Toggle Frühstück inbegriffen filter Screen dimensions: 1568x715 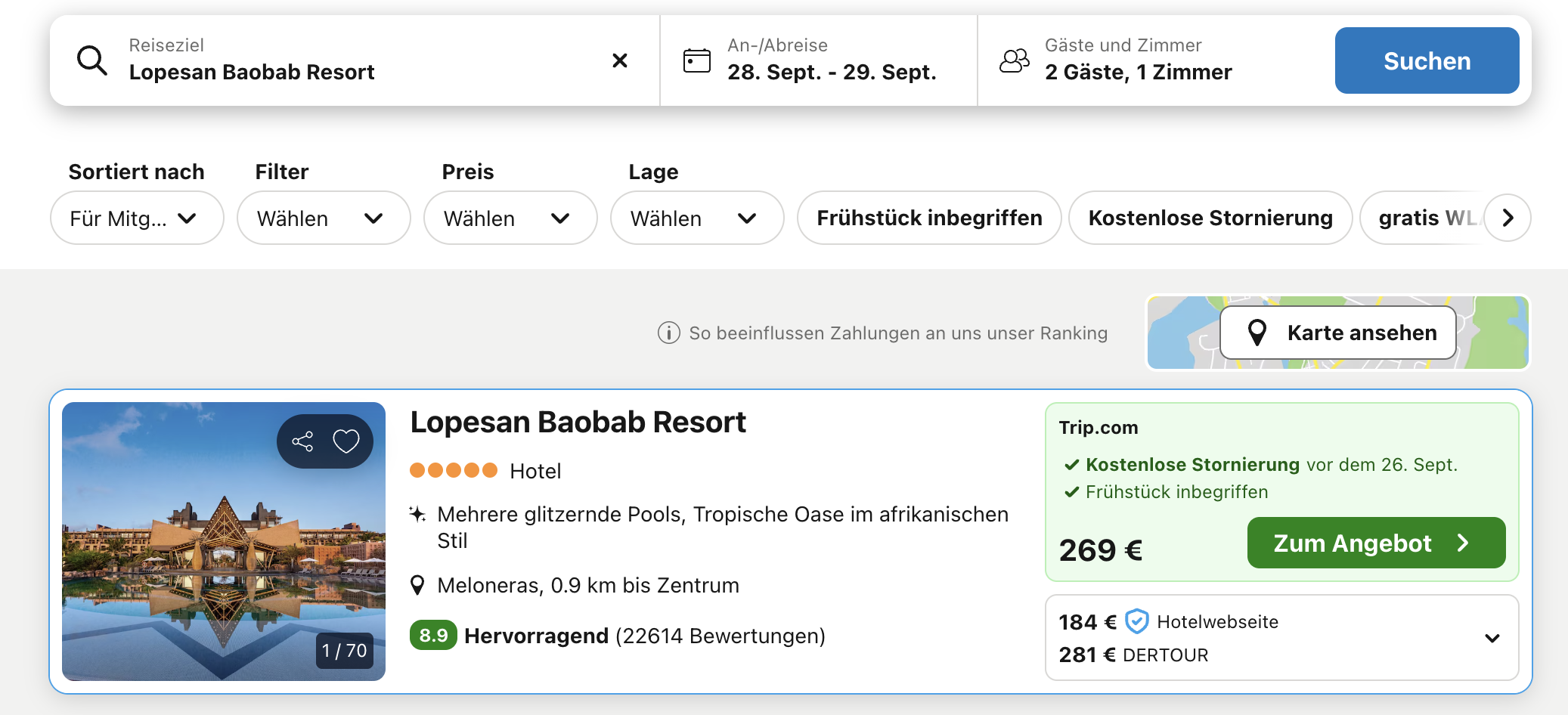[x=929, y=218]
